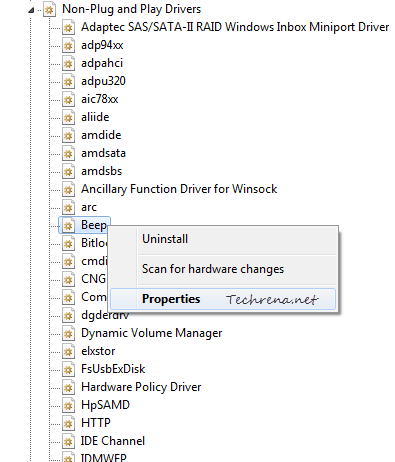Select the aliide entry text
Screen dimensions: 395x462
click(95, 117)
